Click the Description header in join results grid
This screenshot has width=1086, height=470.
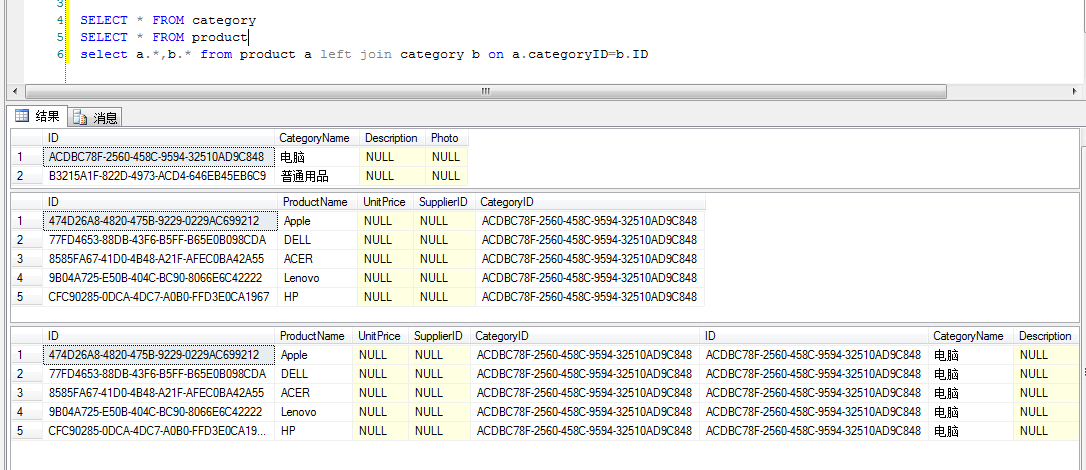coord(1045,336)
